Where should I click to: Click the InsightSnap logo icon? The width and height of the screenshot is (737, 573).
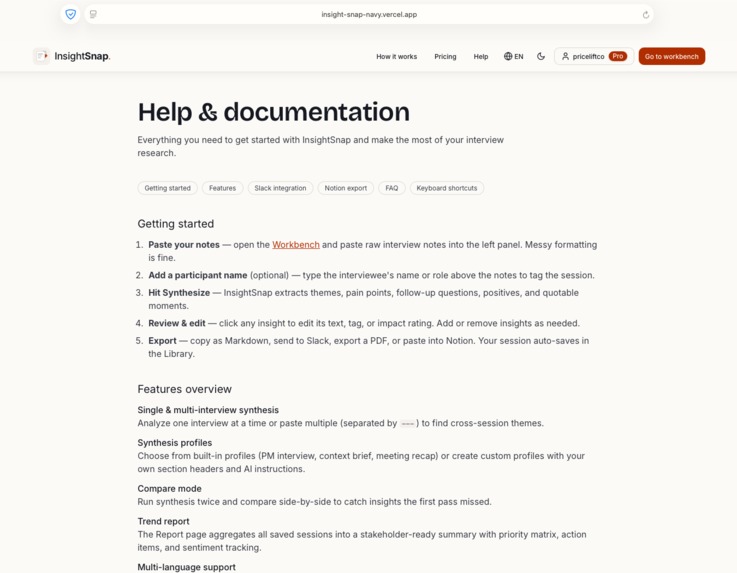[41, 56]
